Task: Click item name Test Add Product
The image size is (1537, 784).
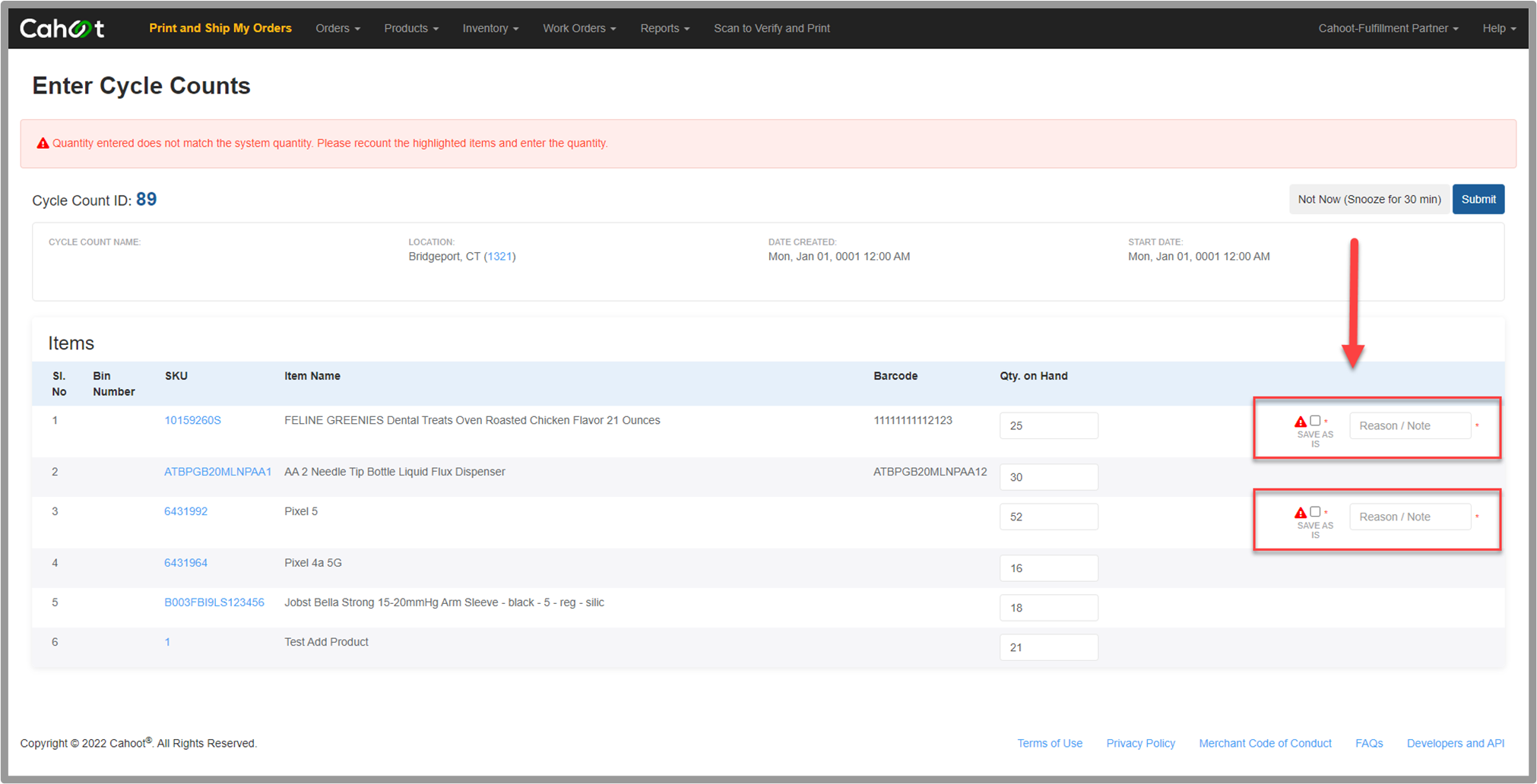Action: click(x=326, y=642)
